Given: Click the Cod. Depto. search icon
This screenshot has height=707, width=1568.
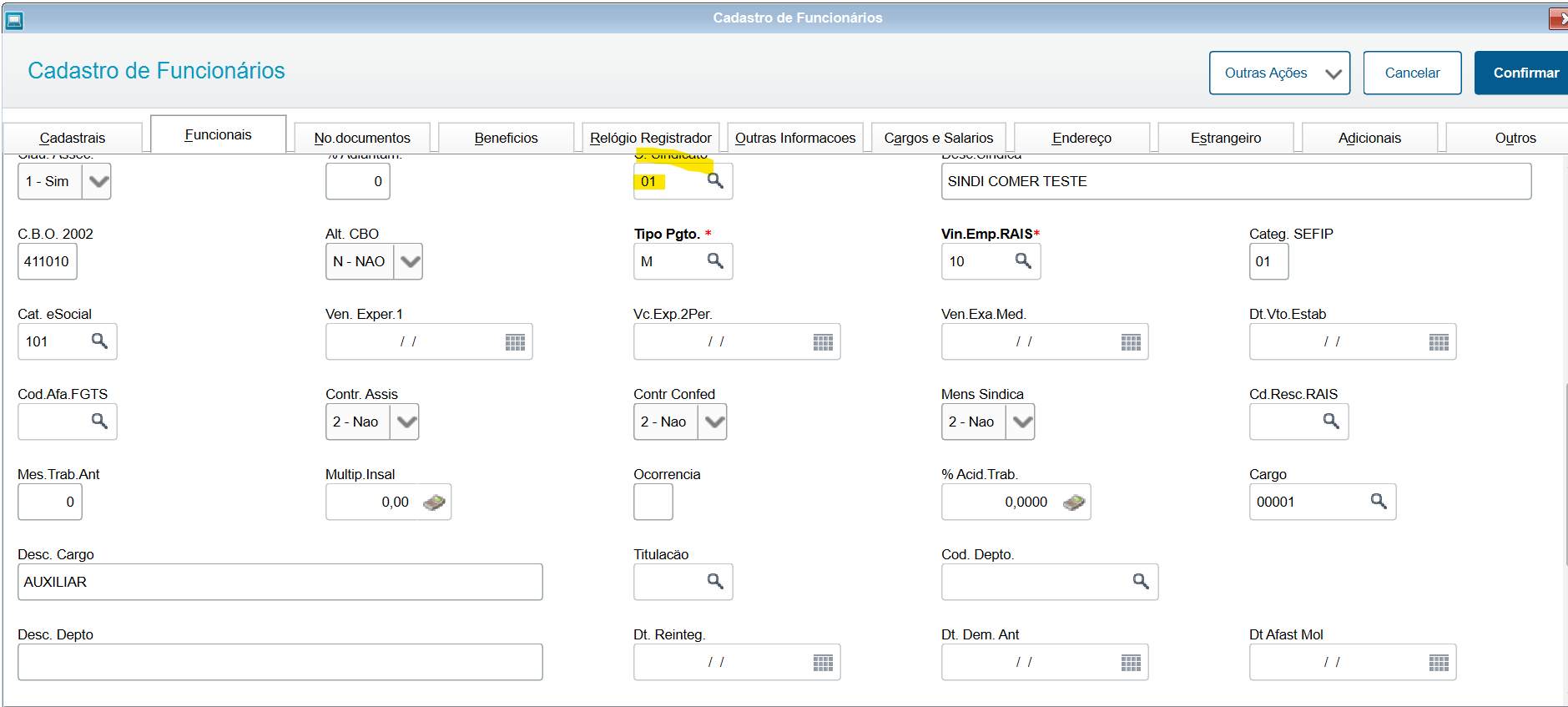Looking at the screenshot, I should pyautogui.click(x=1141, y=581).
